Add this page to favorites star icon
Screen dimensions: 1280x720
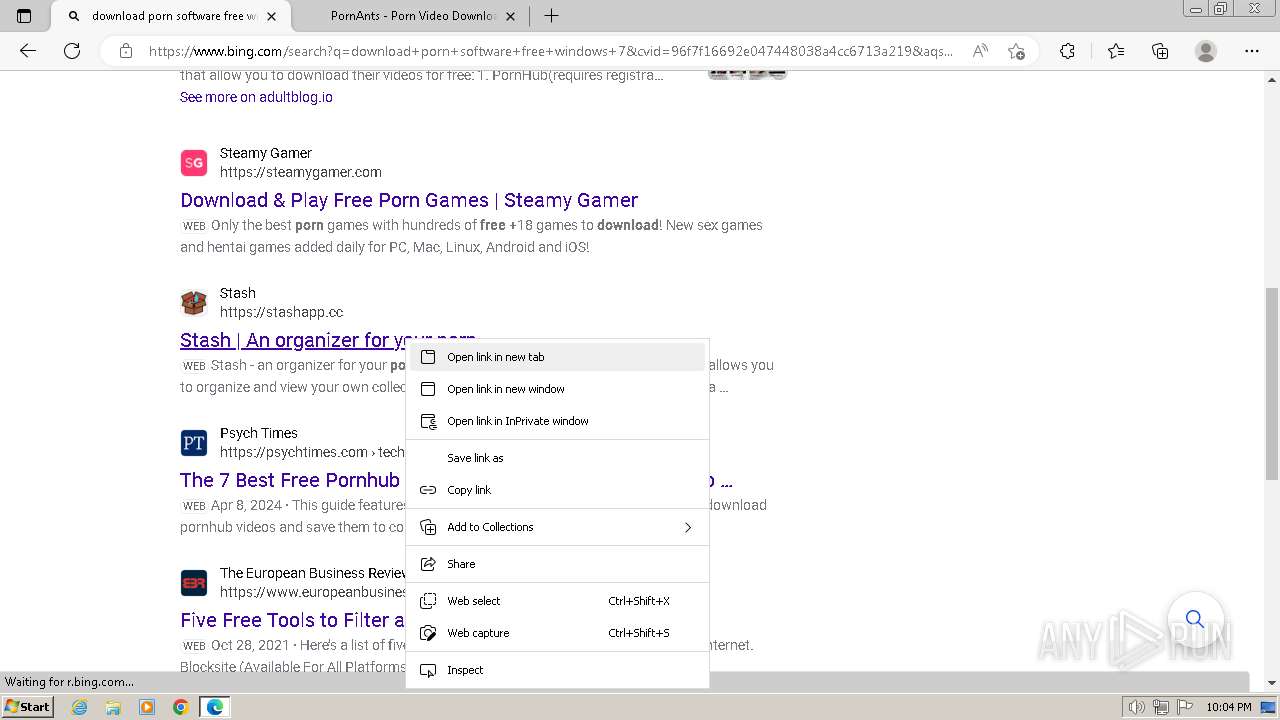click(1016, 51)
